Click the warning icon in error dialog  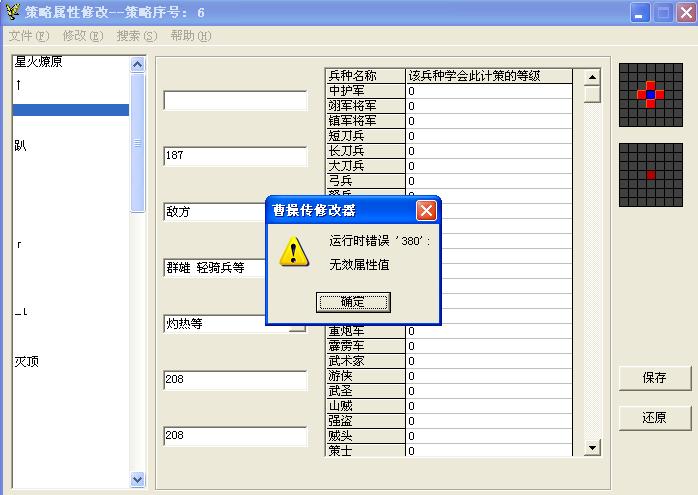pyautogui.click(x=294, y=252)
